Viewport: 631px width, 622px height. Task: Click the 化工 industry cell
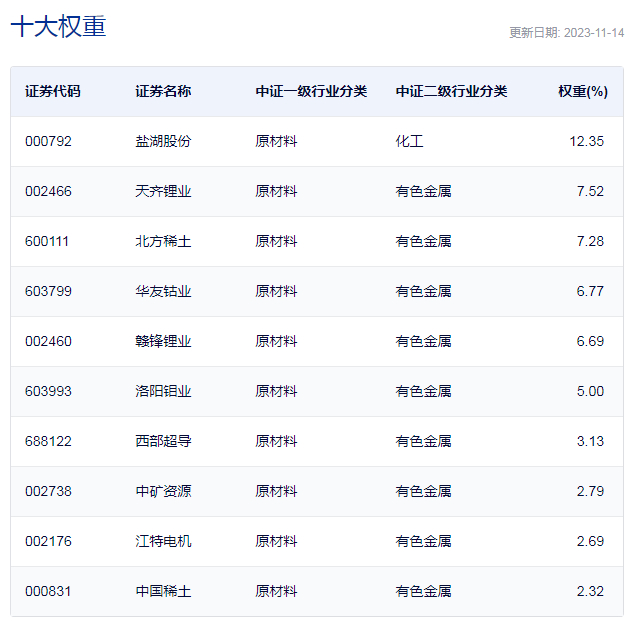coord(409,141)
